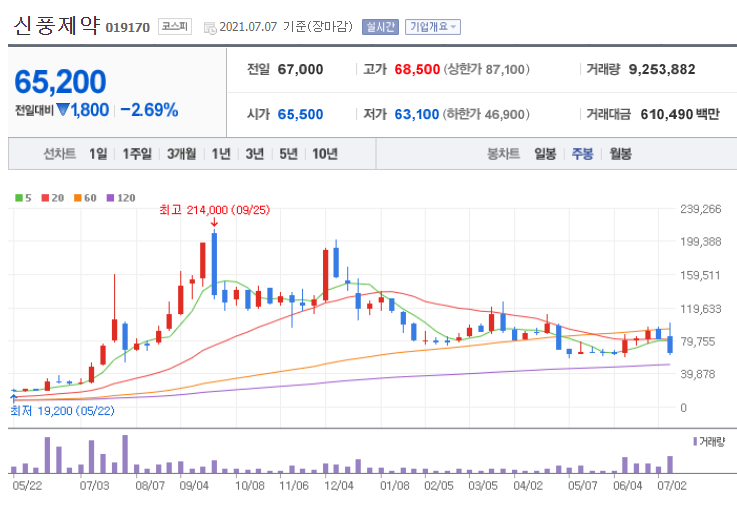Viewport: 737px width, 511px height.
Task: Switch to the 1년 chart period
Action: (221, 154)
